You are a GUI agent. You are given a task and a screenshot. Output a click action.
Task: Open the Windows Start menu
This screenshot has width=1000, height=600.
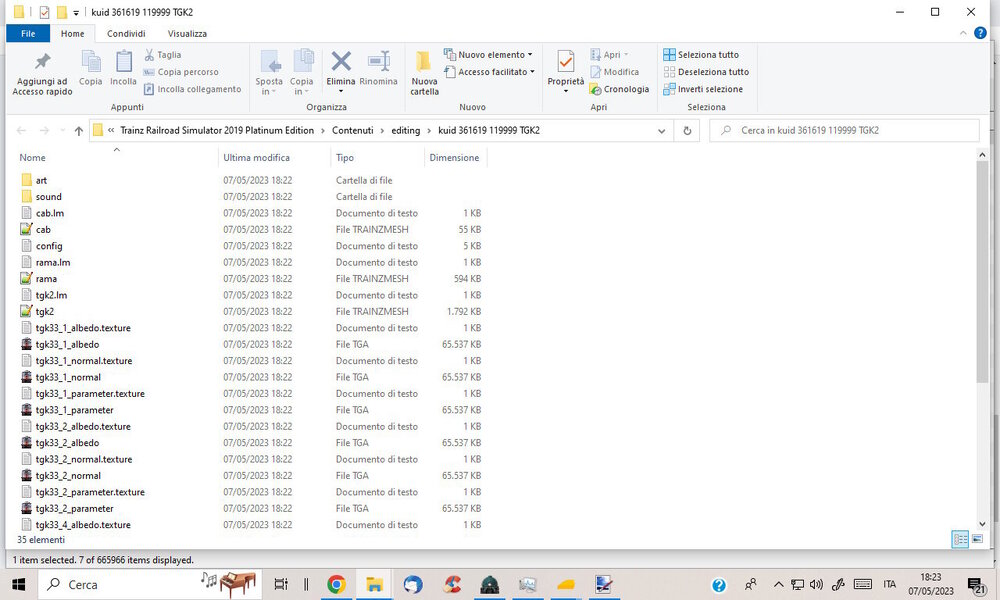(x=18, y=585)
